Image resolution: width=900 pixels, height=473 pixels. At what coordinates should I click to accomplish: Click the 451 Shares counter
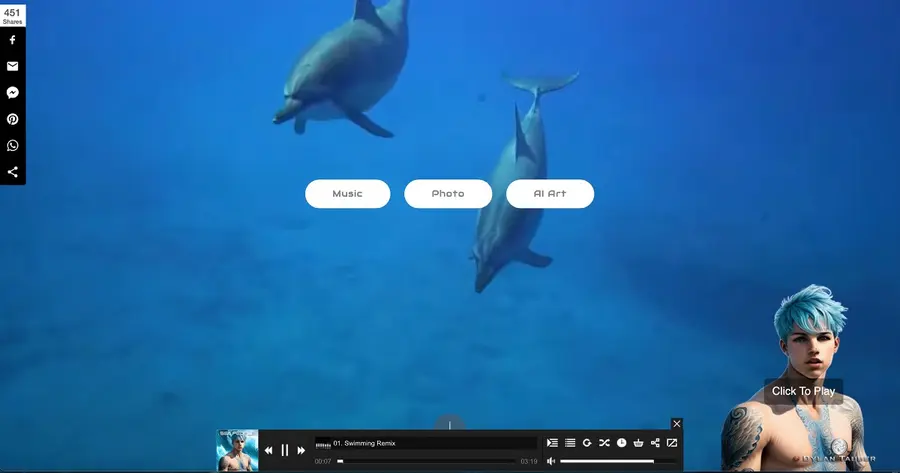point(12,15)
